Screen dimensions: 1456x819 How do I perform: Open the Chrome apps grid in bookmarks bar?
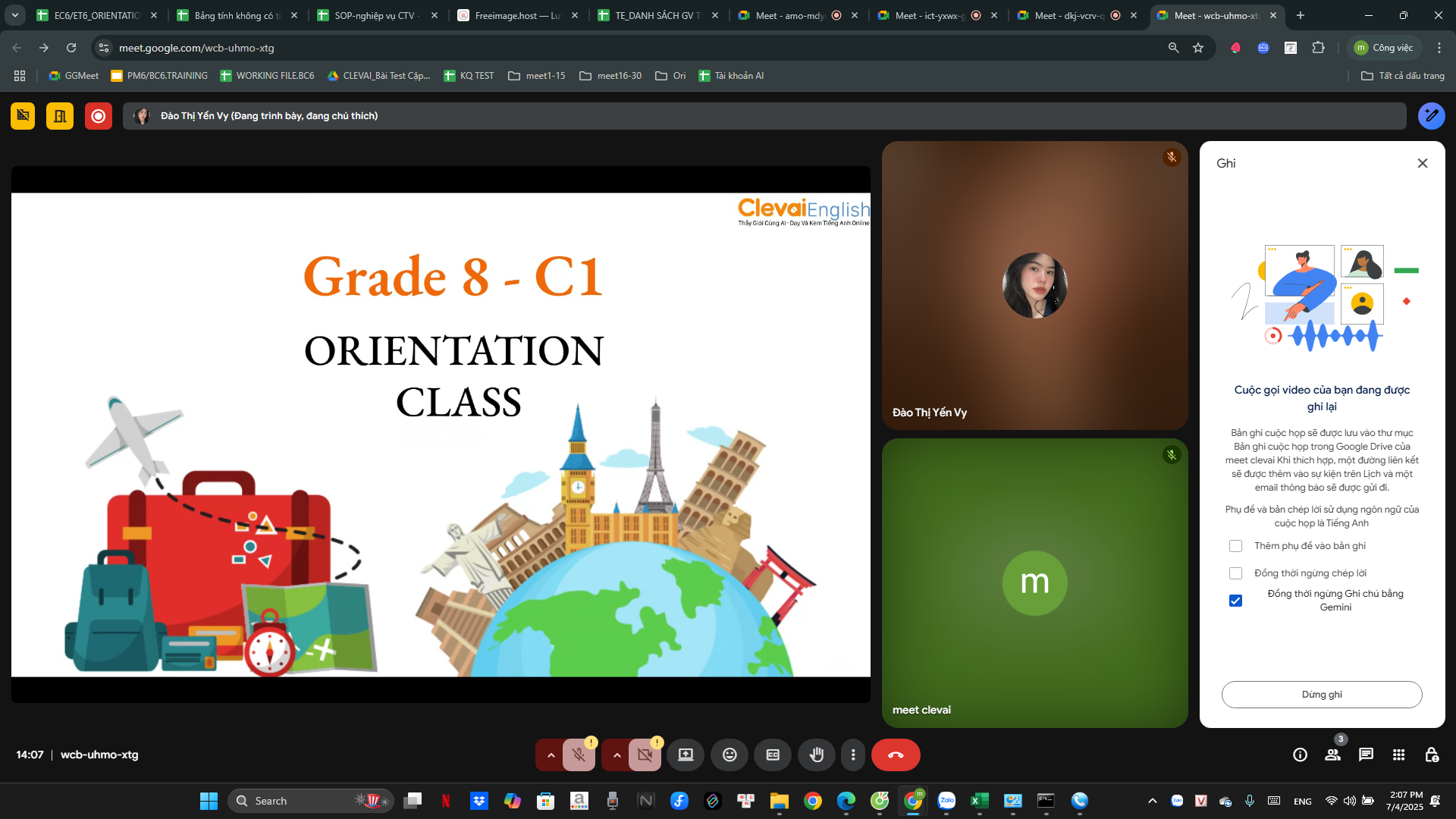(x=20, y=76)
